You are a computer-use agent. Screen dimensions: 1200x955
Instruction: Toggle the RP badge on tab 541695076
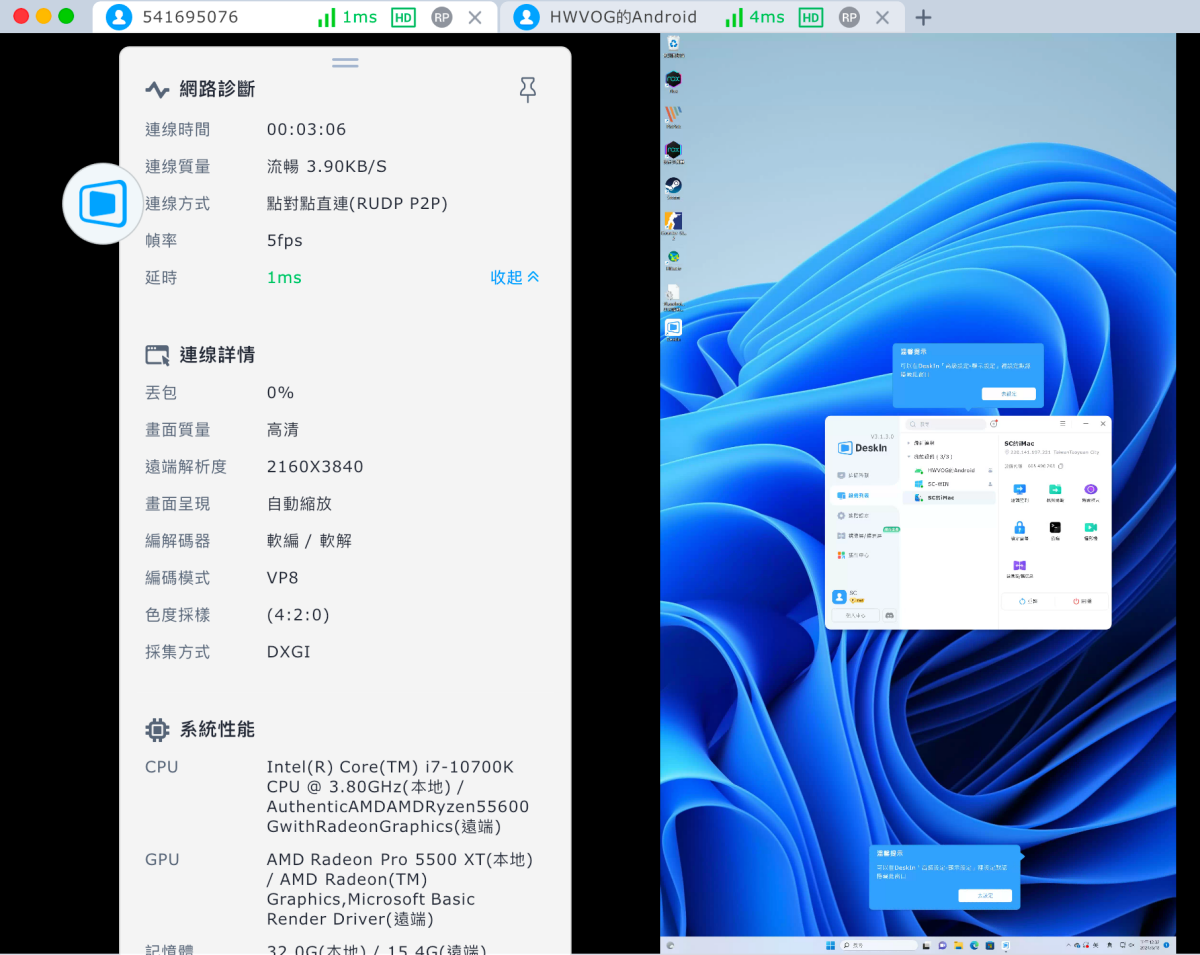pyautogui.click(x=441, y=18)
